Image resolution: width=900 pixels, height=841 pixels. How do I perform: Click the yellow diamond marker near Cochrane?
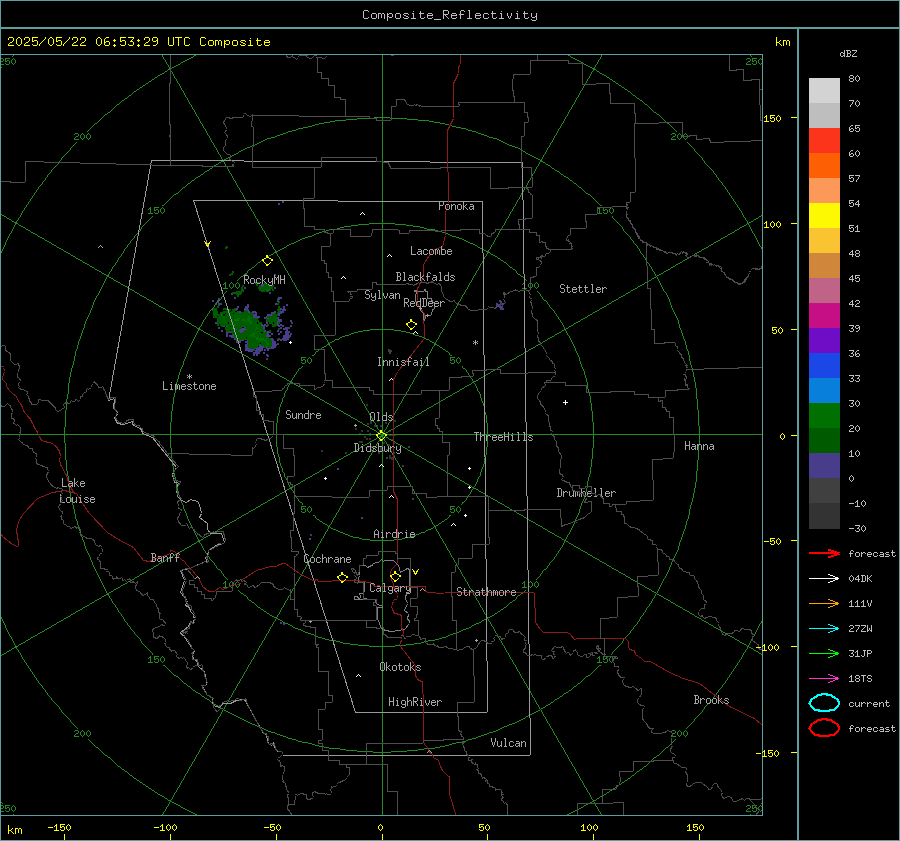point(342,577)
